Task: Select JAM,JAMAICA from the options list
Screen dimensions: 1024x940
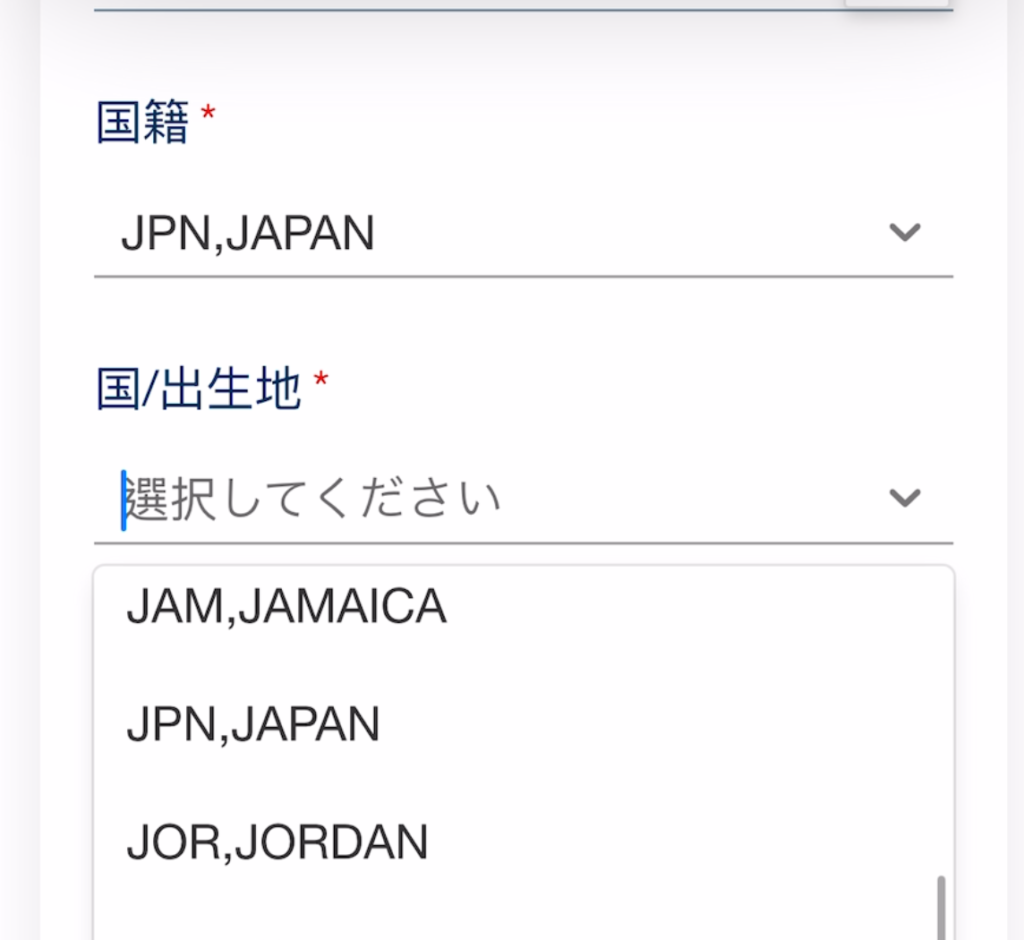Action: coord(286,607)
